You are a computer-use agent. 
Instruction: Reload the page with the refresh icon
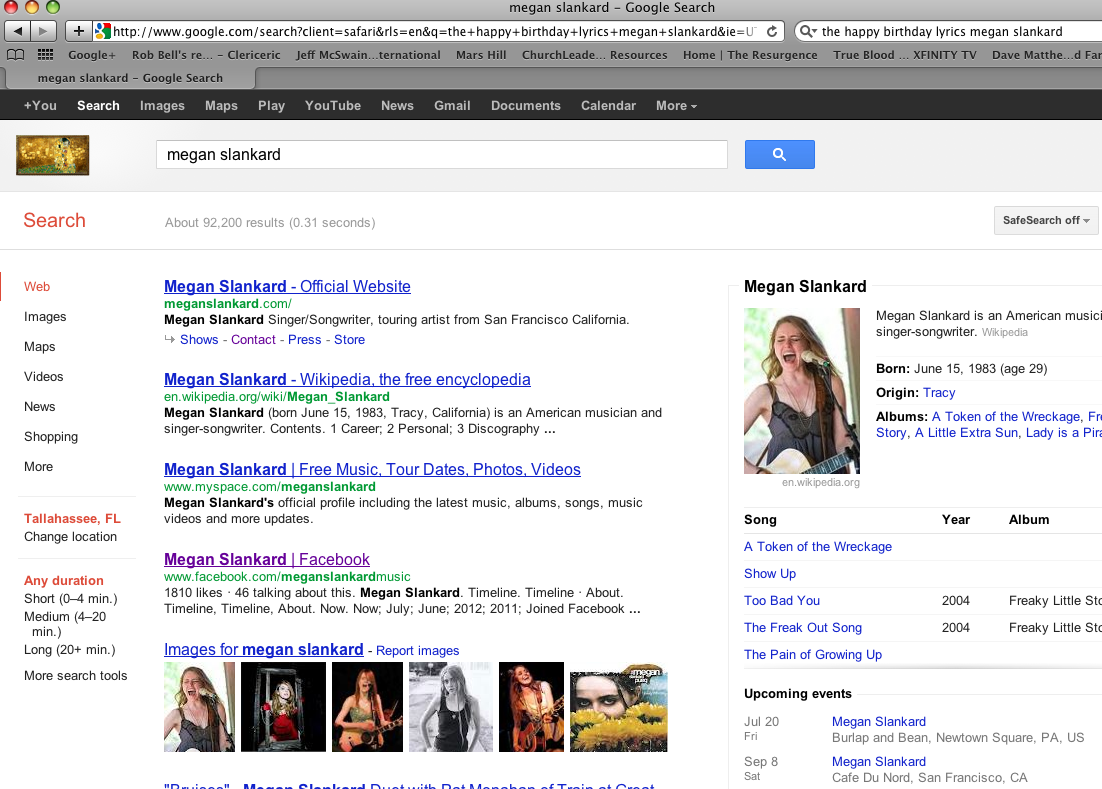pos(772,31)
